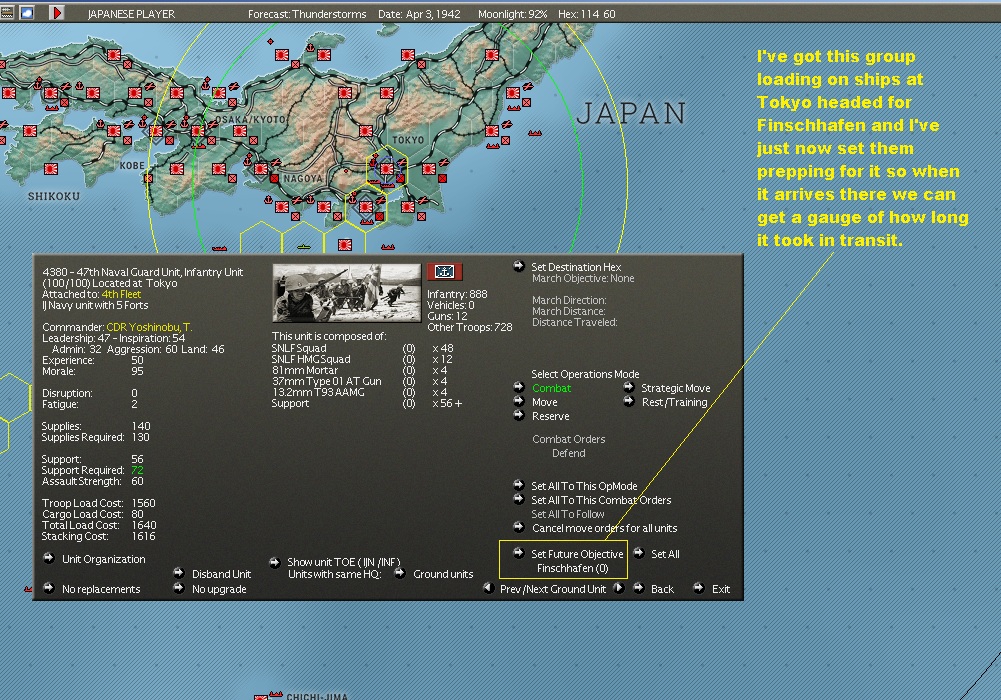Click the TOKYO map label
The height and width of the screenshot is (700, 1001).
tap(408, 140)
